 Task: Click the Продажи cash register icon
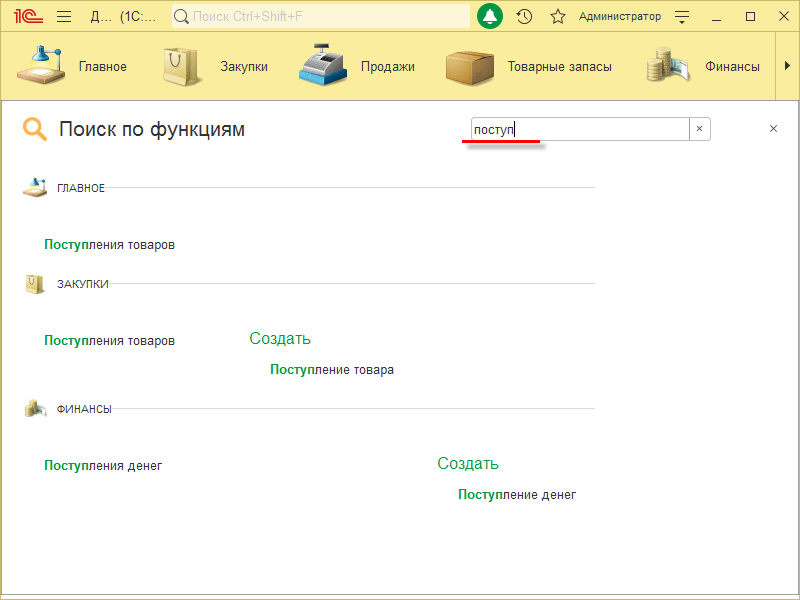323,65
